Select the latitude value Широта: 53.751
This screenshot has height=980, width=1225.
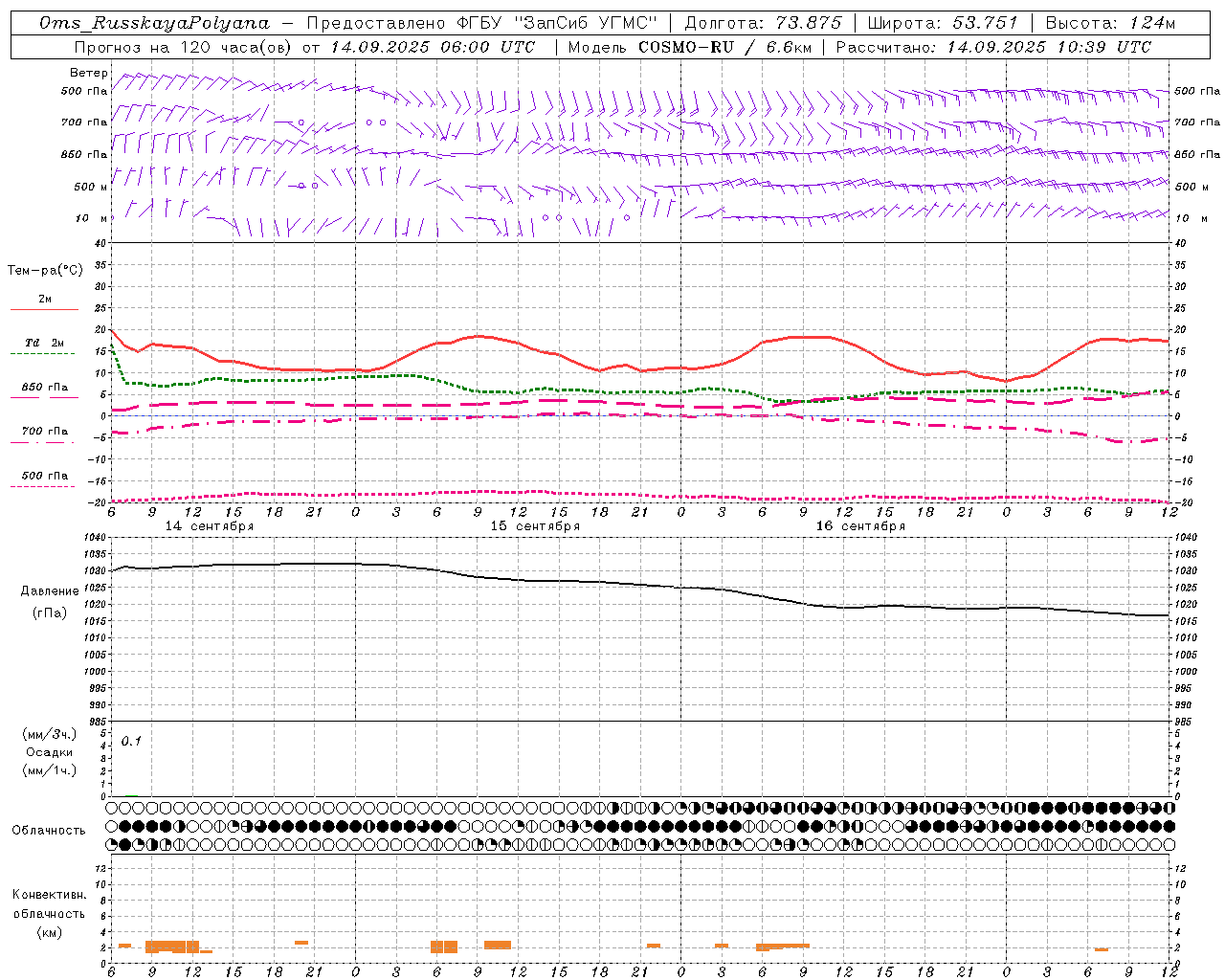pyautogui.click(x=943, y=23)
